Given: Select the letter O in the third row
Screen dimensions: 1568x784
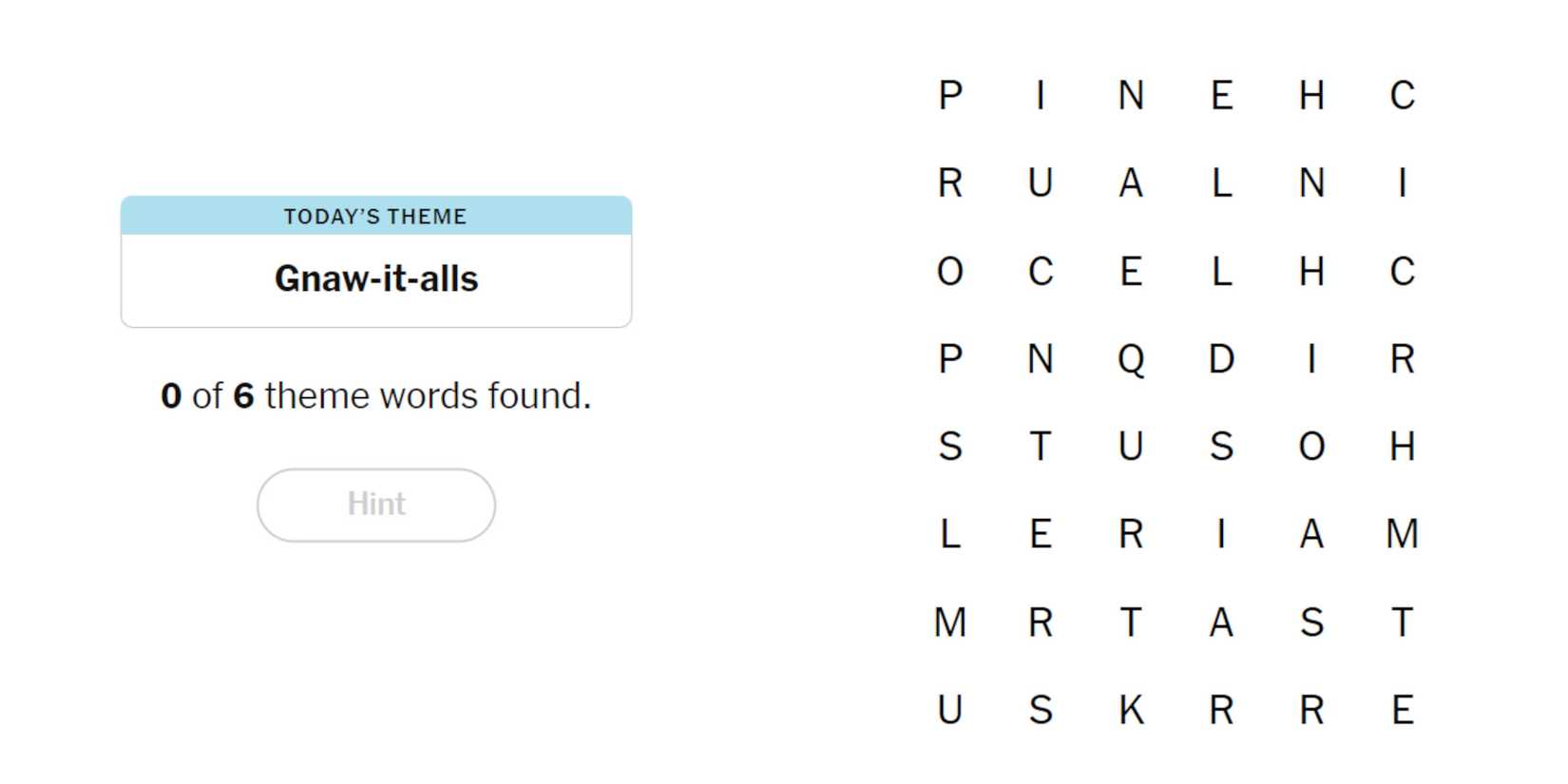Looking at the screenshot, I should point(950,272).
